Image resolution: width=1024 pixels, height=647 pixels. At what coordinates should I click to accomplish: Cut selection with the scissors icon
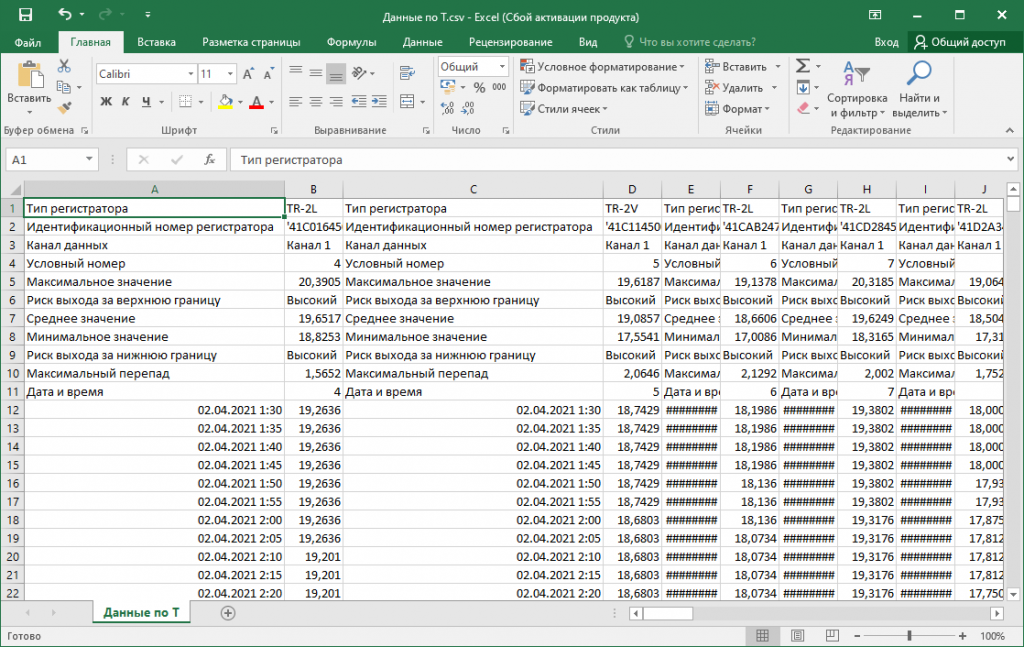point(64,66)
